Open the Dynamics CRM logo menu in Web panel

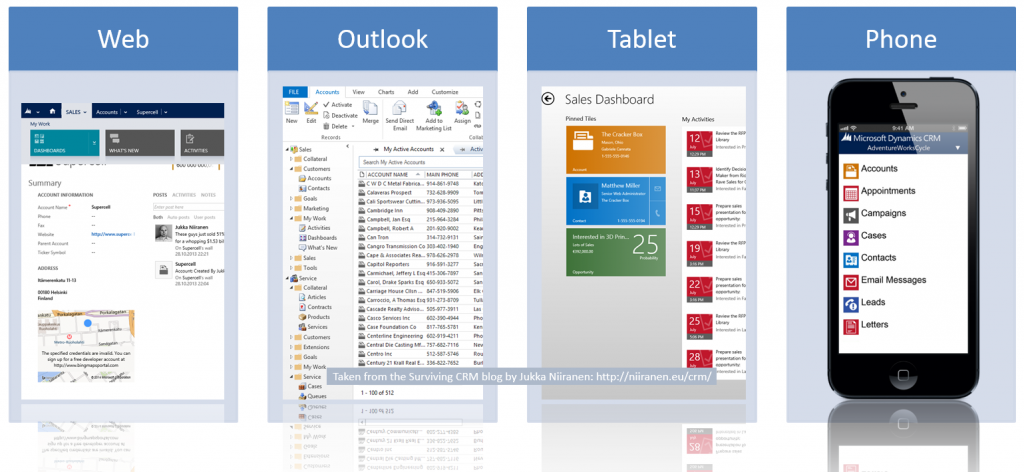click(30, 112)
